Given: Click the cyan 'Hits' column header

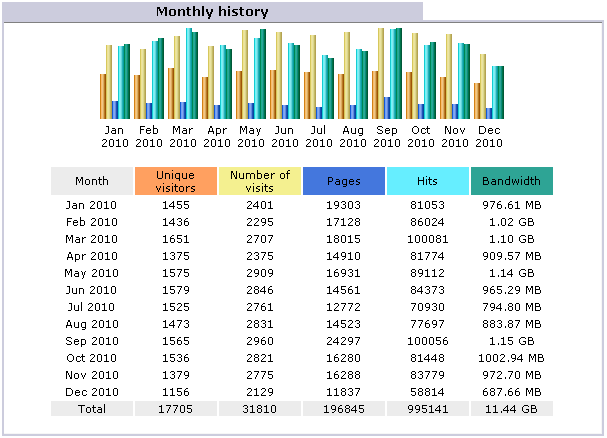Looking at the screenshot, I should point(427,181).
